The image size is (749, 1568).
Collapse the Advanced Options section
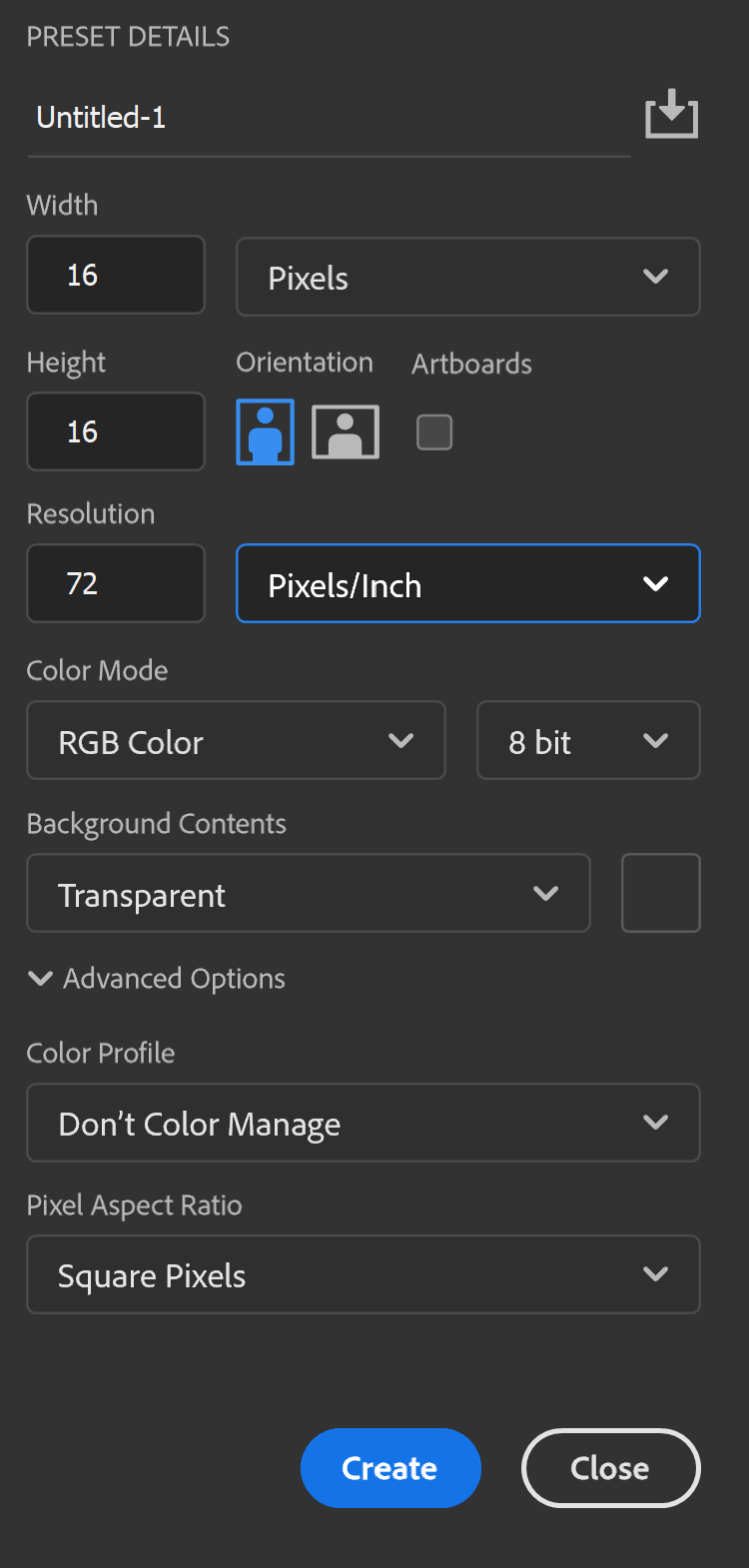pyautogui.click(x=41, y=979)
